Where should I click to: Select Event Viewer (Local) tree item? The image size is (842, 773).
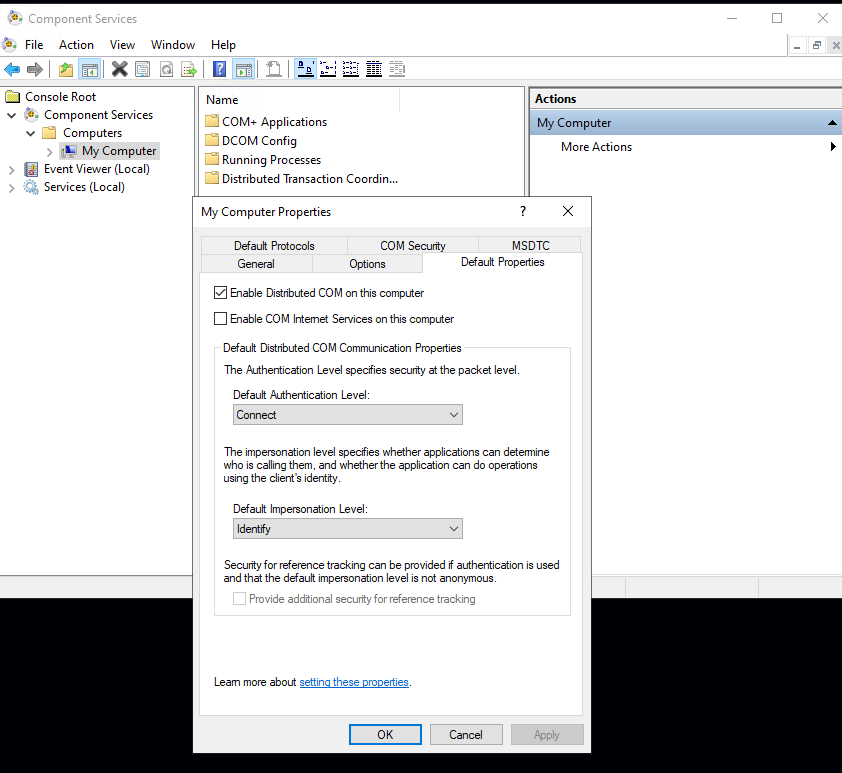click(x=97, y=169)
